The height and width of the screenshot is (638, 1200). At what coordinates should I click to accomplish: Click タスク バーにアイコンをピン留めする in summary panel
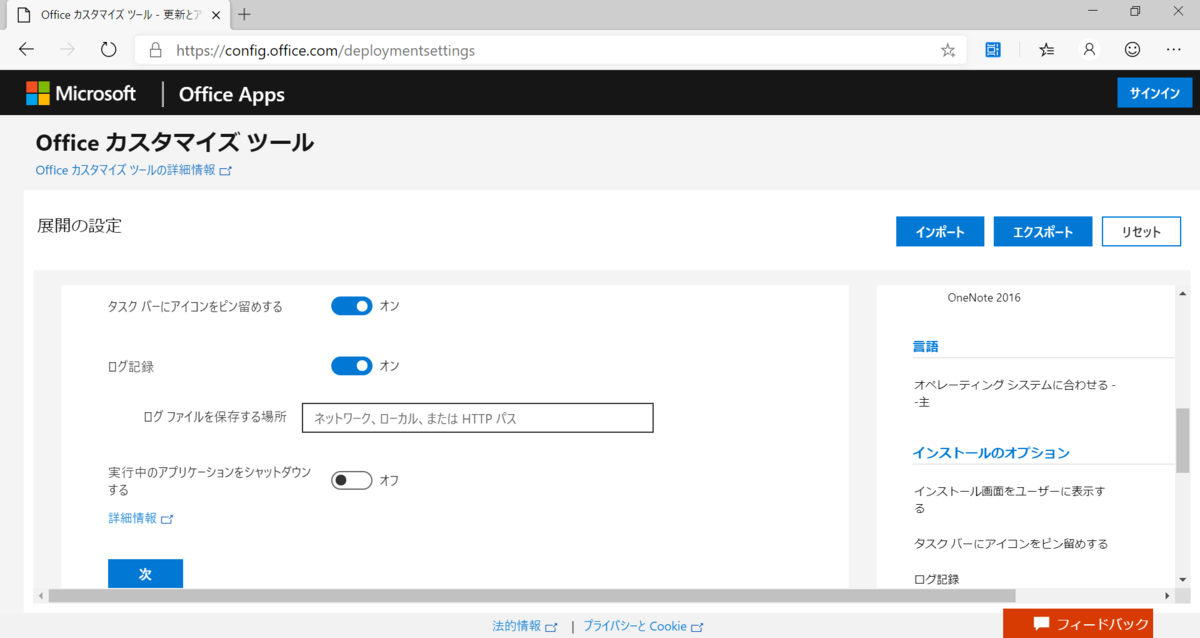(1011, 544)
